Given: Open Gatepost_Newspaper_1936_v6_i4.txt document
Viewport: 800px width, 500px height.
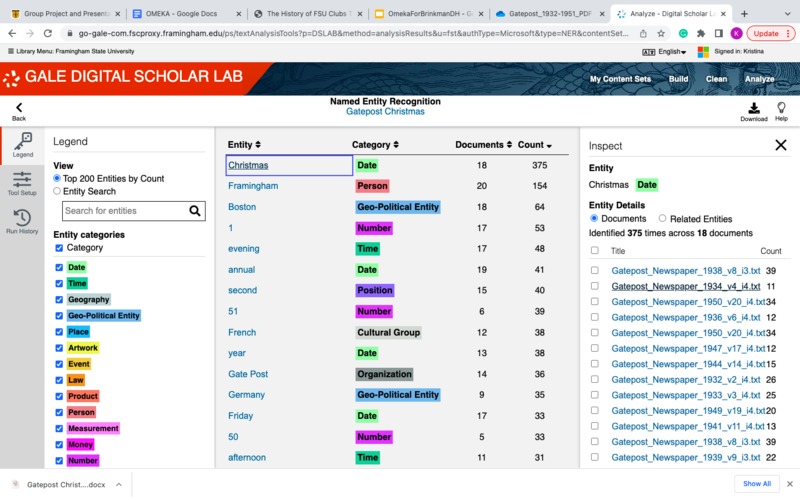Looking at the screenshot, I should tap(686, 317).
